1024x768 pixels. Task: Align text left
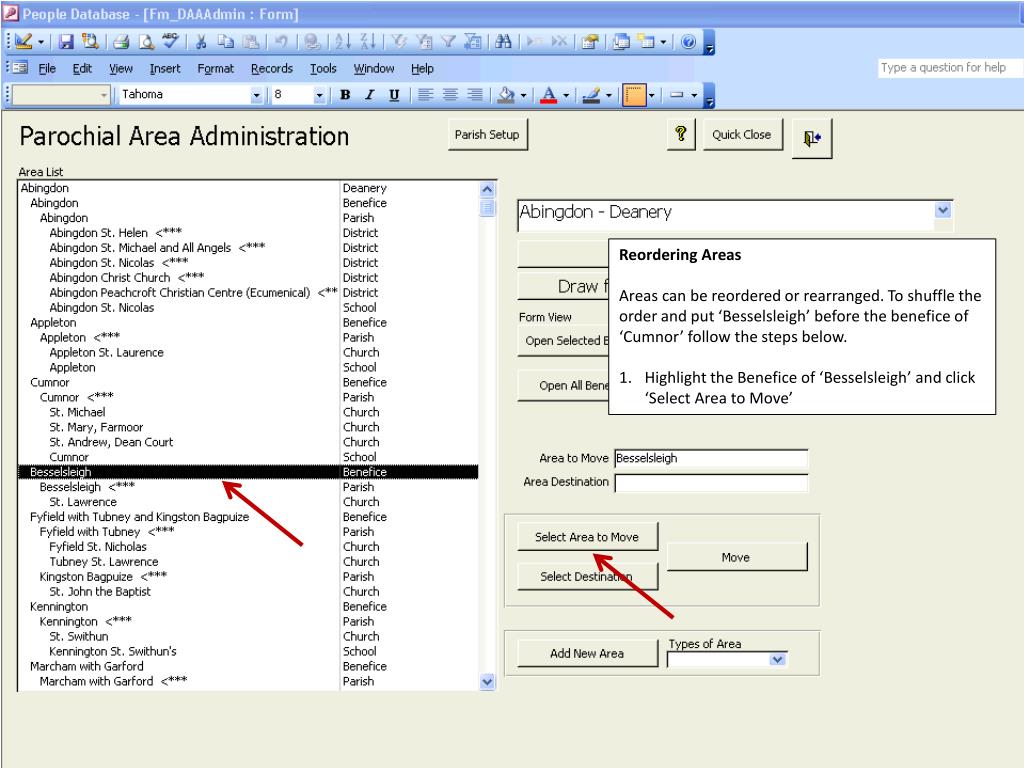pos(425,95)
